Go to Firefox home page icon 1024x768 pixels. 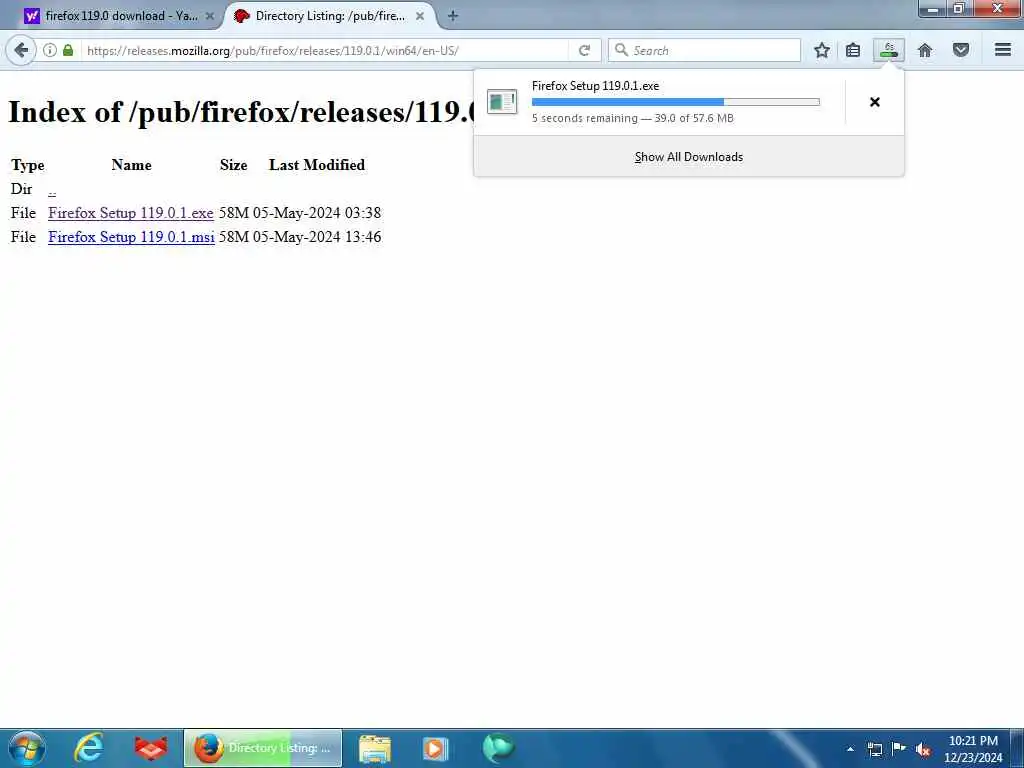[925, 50]
